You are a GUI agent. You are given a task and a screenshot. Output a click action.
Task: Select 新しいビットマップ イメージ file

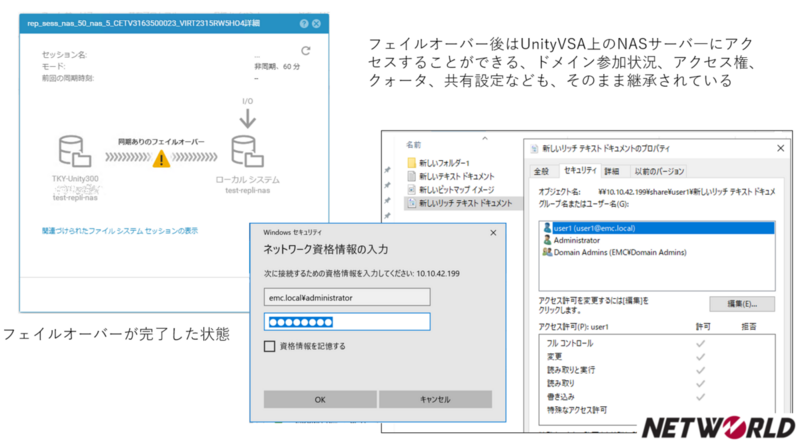[457, 189]
